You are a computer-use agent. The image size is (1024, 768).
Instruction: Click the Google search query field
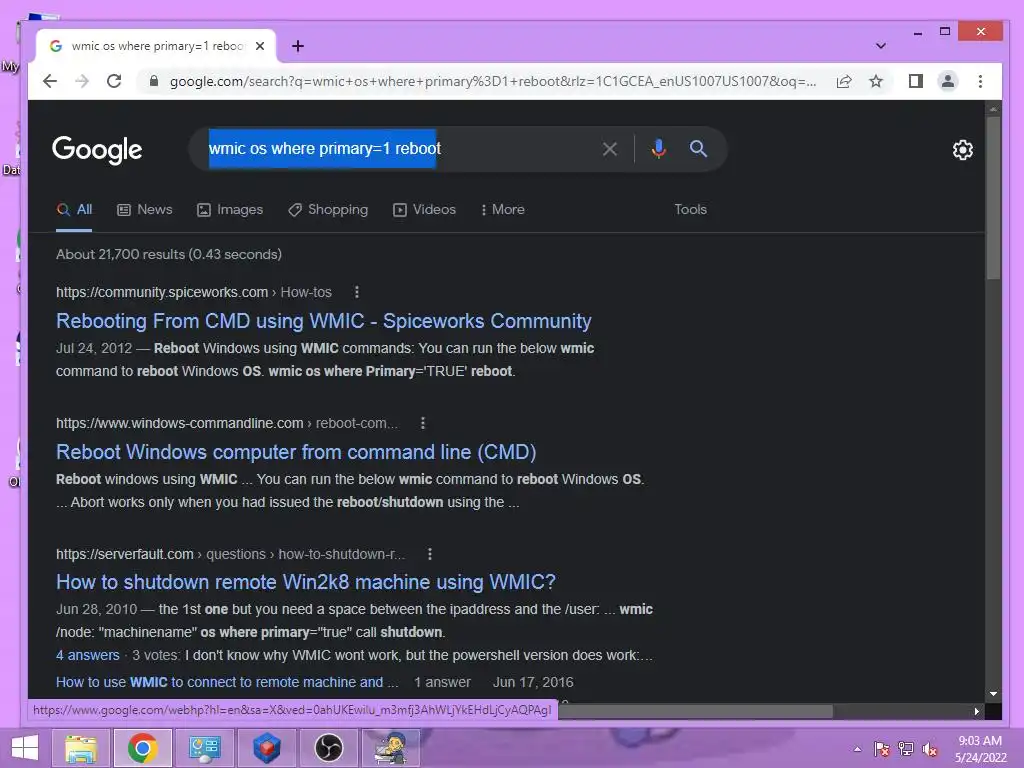point(398,149)
